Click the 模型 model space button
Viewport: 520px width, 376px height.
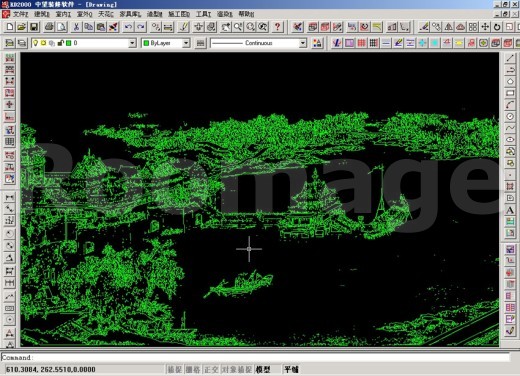point(263,369)
